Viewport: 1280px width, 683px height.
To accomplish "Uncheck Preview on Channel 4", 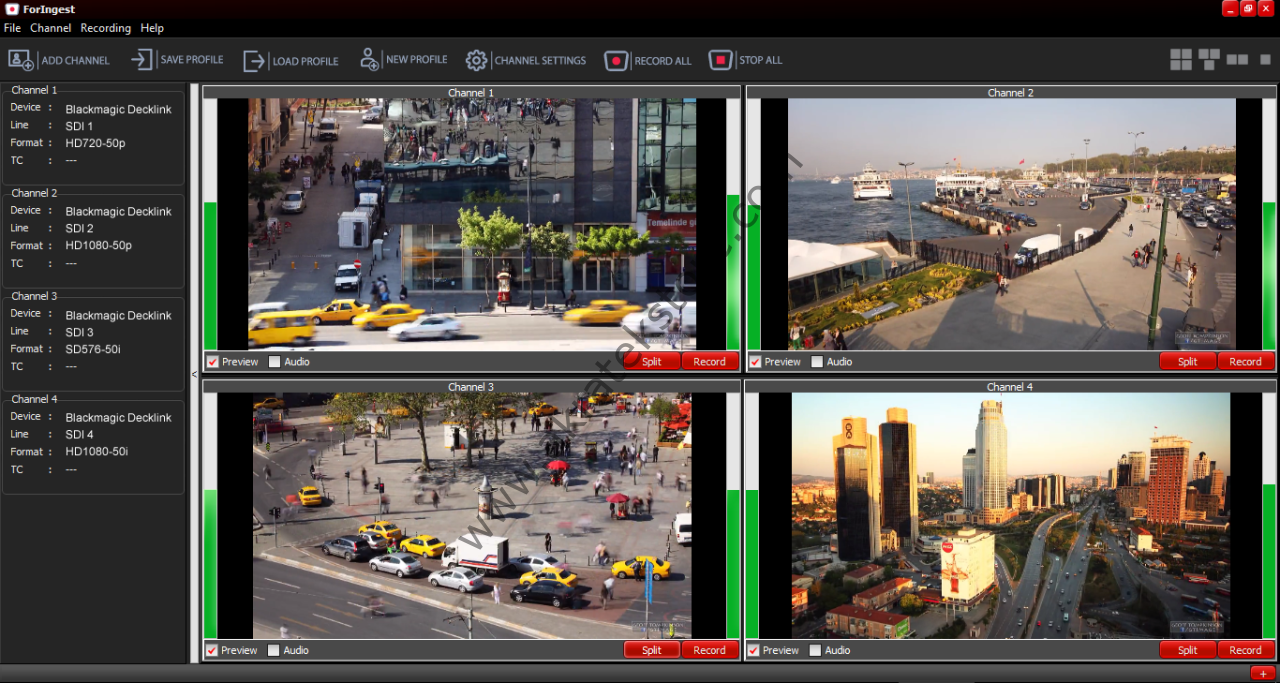I will pyautogui.click(x=755, y=650).
